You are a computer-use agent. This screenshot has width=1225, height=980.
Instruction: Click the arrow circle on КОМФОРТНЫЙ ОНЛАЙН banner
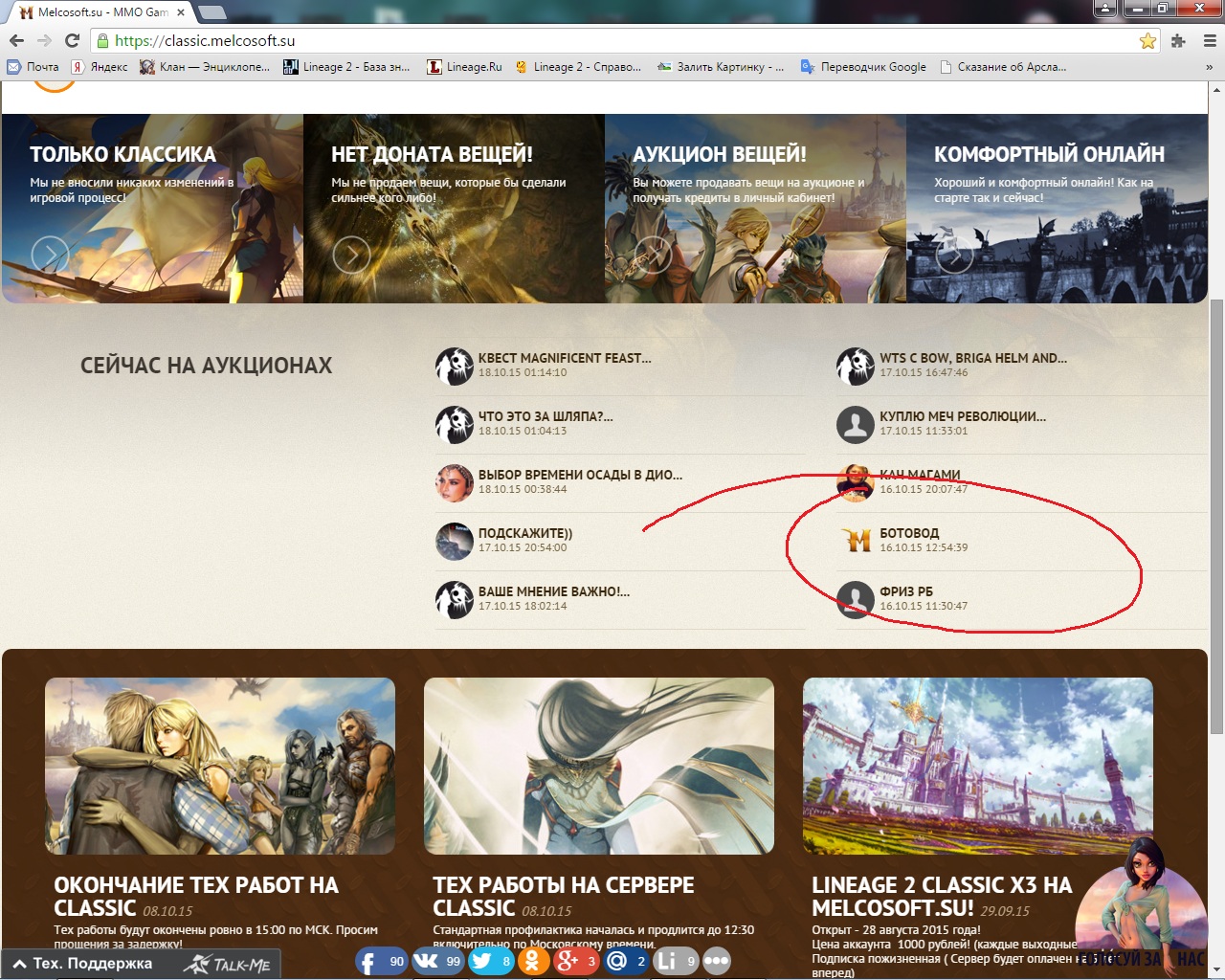pos(954,255)
